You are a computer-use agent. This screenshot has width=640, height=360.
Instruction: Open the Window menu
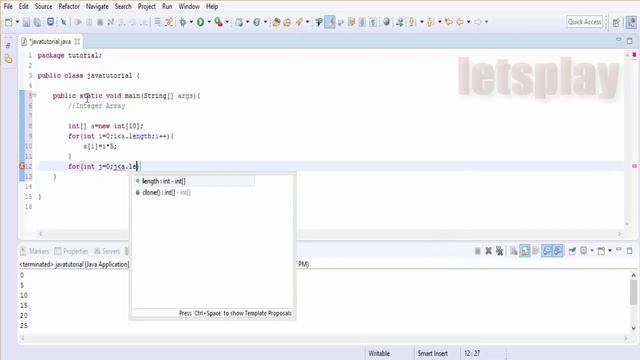tap(189, 7)
